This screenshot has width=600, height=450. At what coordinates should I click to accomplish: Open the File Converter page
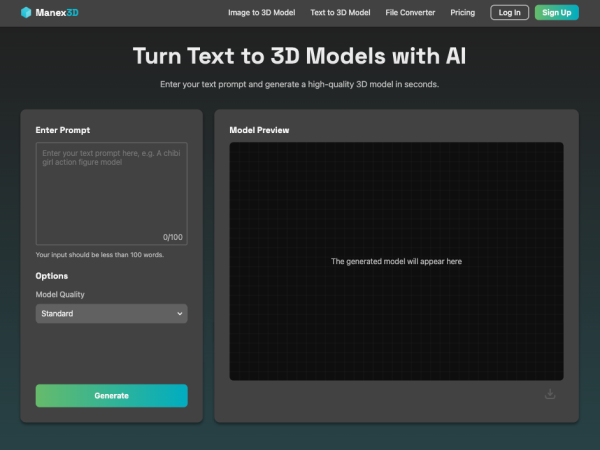coord(410,13)
